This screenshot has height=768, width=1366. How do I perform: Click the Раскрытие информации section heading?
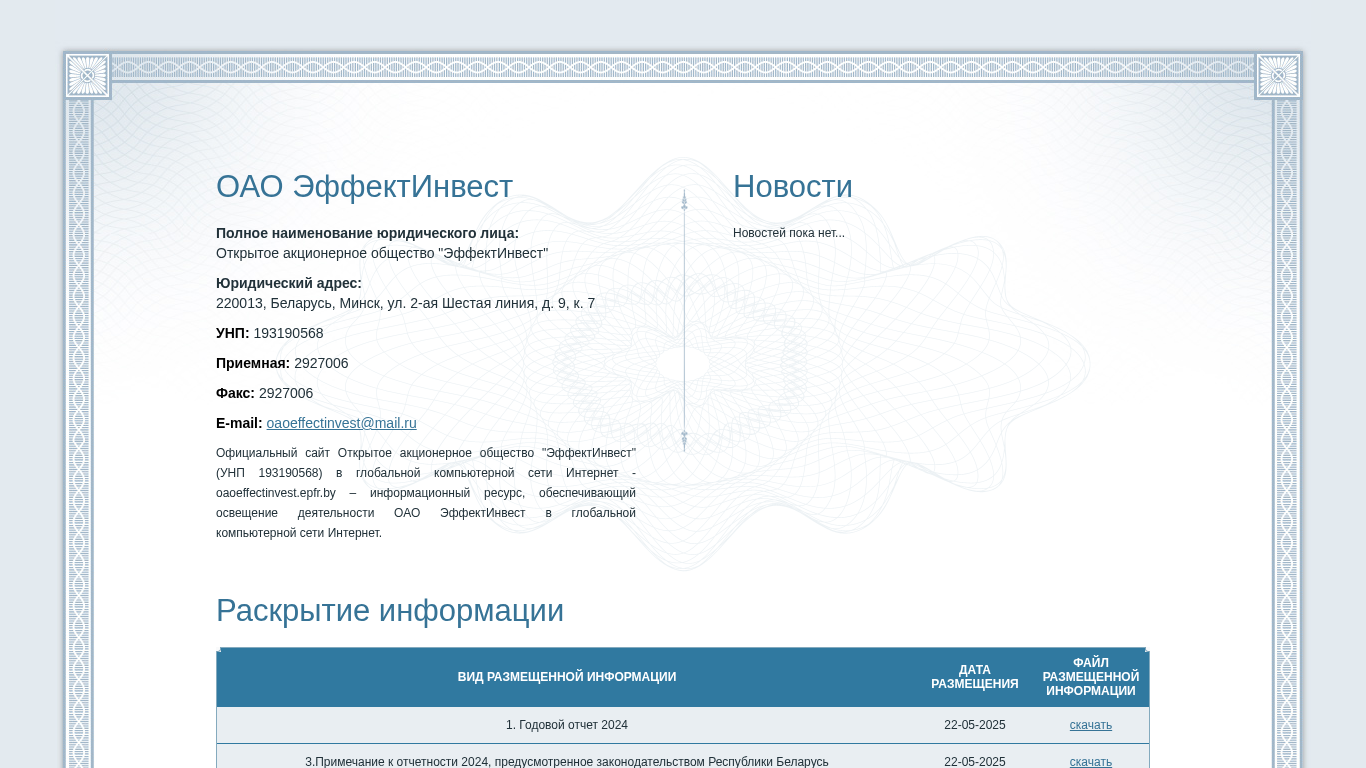point(389,610)
